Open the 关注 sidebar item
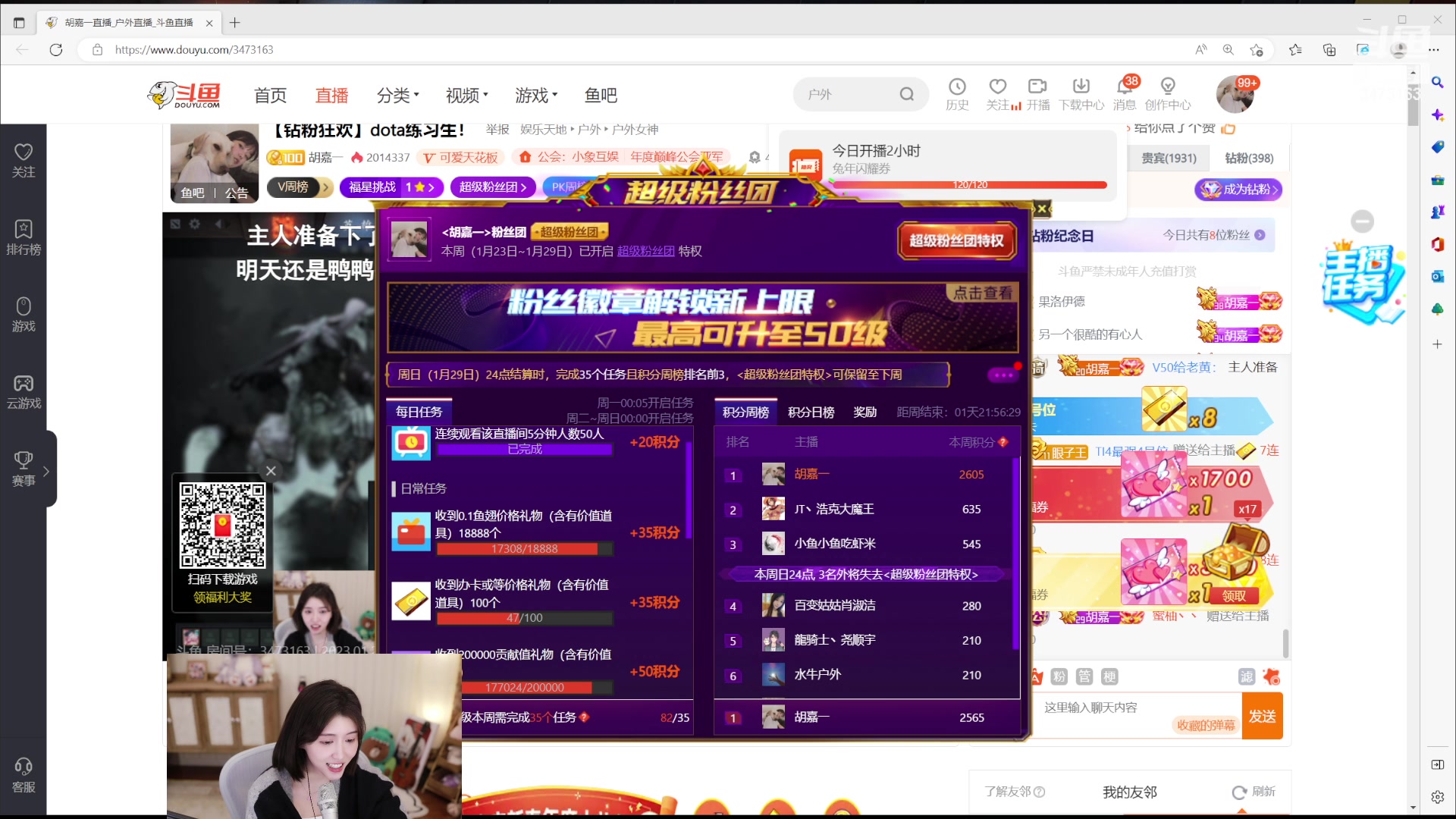 24,161
